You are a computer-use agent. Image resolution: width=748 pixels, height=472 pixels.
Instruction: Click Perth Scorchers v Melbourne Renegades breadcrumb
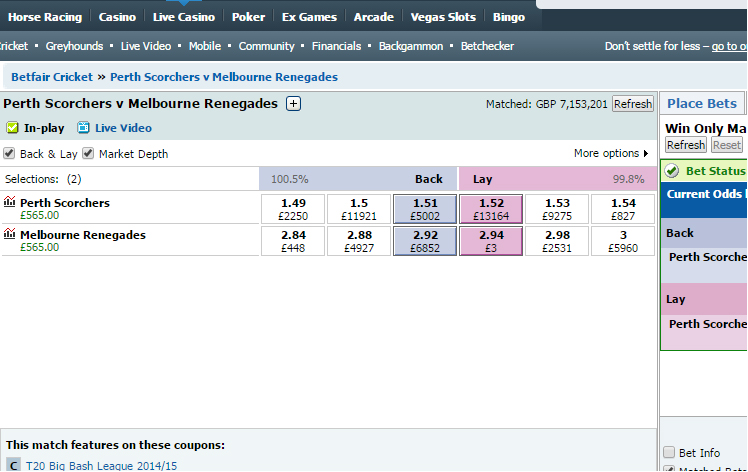point(224,77)
